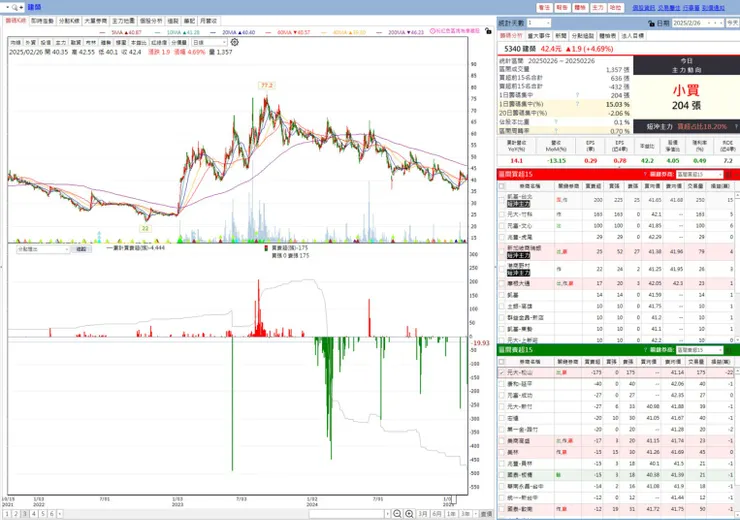The image size is (740, 520).
Task: Open the dropdown arrow beside the top-left search icon
Action: coord(8,7)
